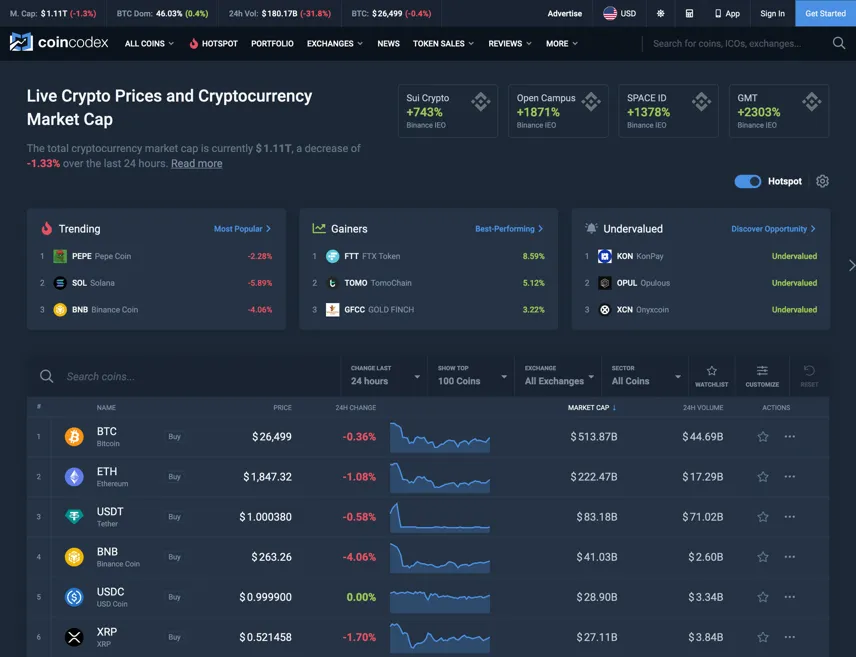The height and width of the screenshot is (657, 856).
Task: Click the header search magnifier icon
Action: tap(839, 43)
